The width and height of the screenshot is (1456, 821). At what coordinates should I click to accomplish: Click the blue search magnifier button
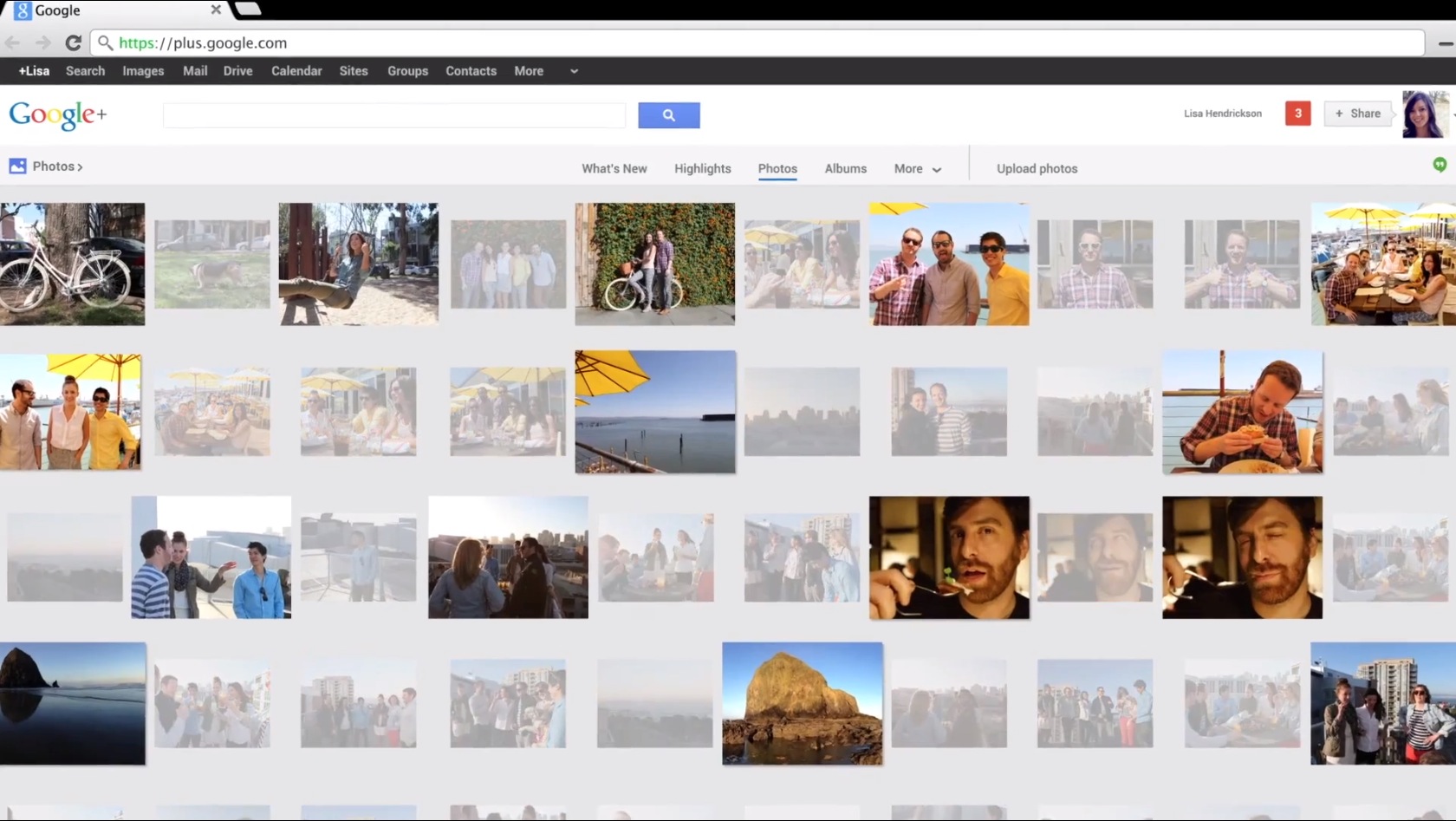point(668,114)
